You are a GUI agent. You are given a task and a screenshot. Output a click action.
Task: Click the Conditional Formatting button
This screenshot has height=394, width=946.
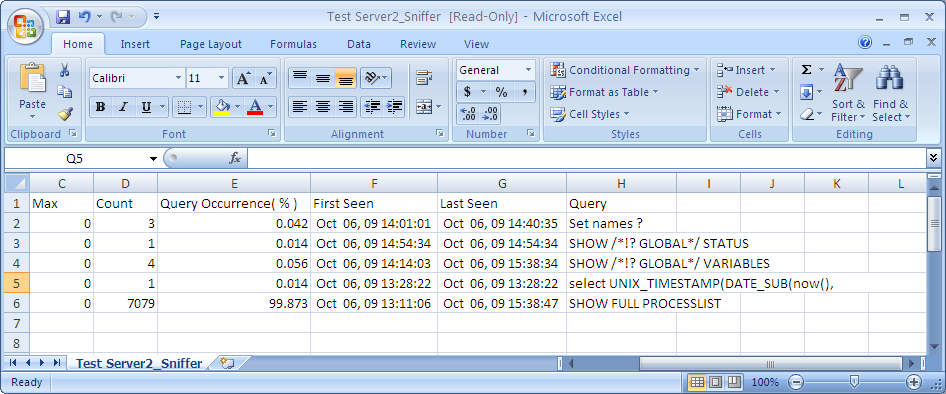625,70
